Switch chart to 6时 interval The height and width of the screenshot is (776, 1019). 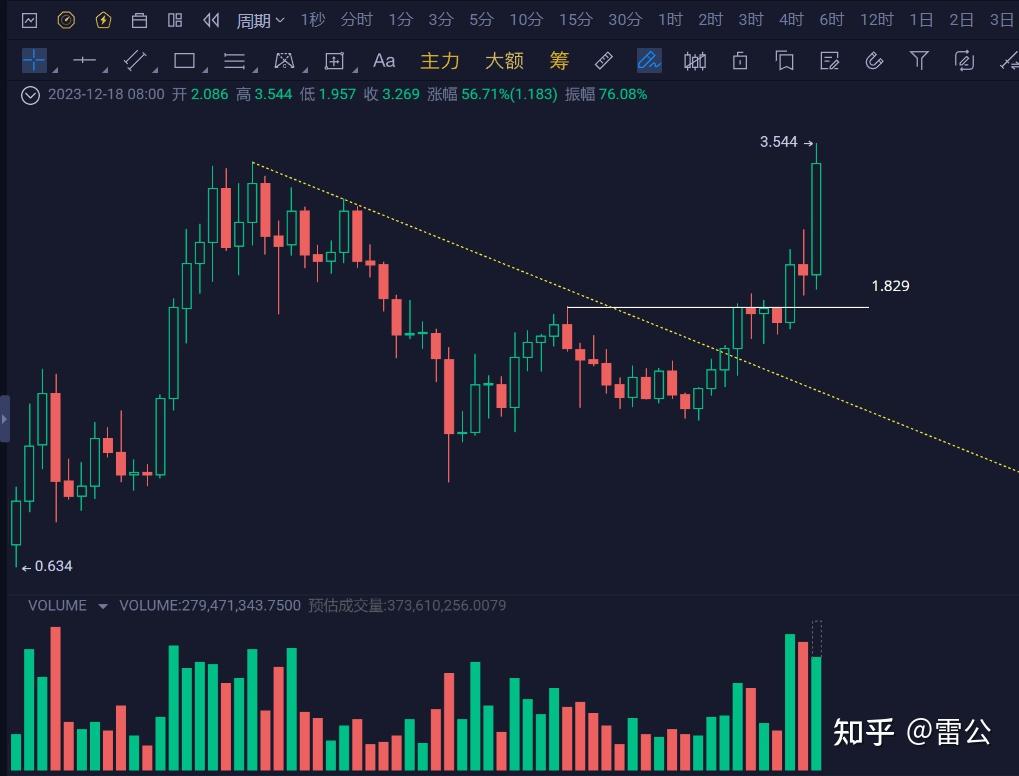click(x=831, y=20)
